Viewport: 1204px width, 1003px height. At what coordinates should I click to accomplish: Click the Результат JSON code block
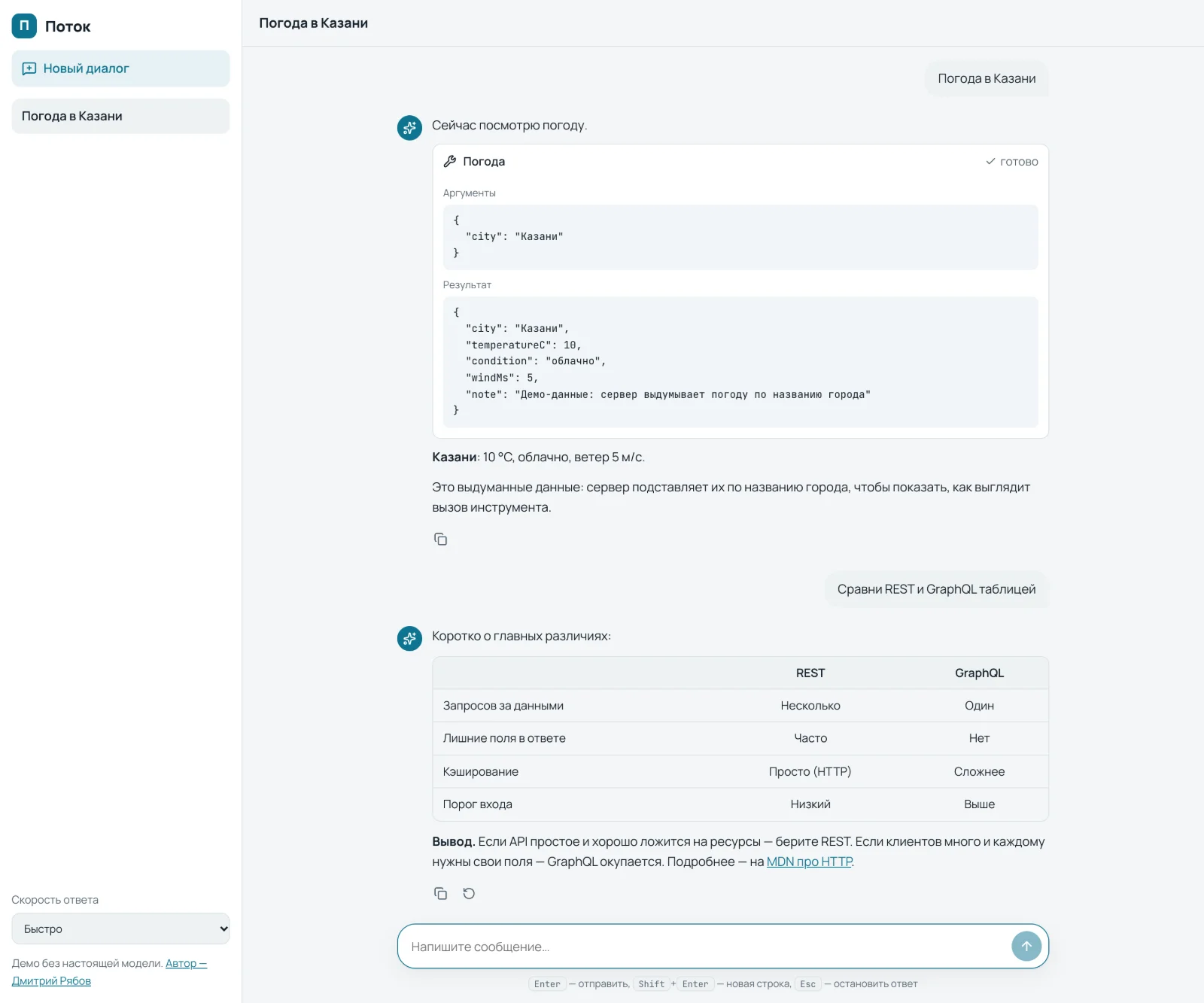pos(740,362)
